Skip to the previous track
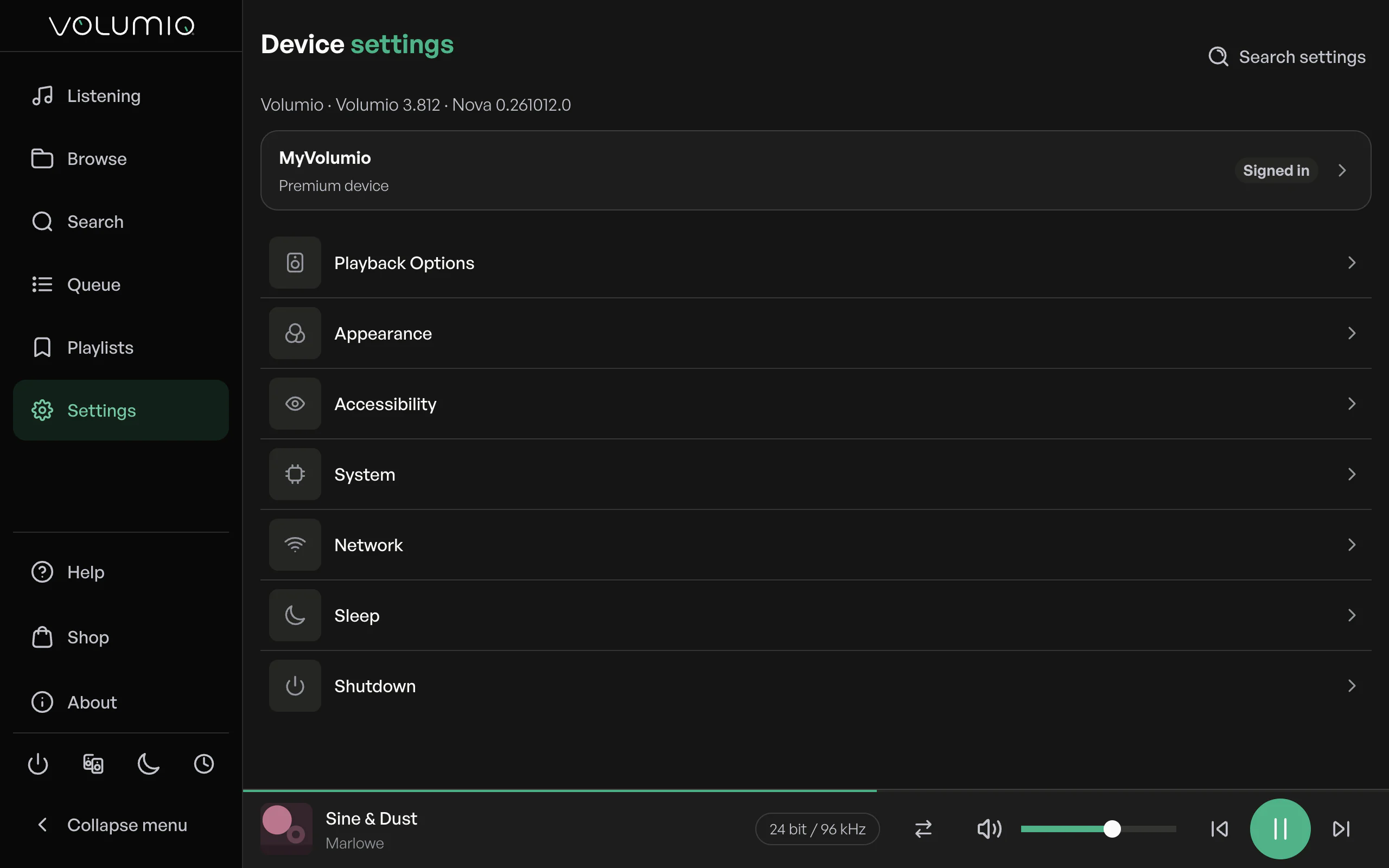 (x=1219, y=829)
